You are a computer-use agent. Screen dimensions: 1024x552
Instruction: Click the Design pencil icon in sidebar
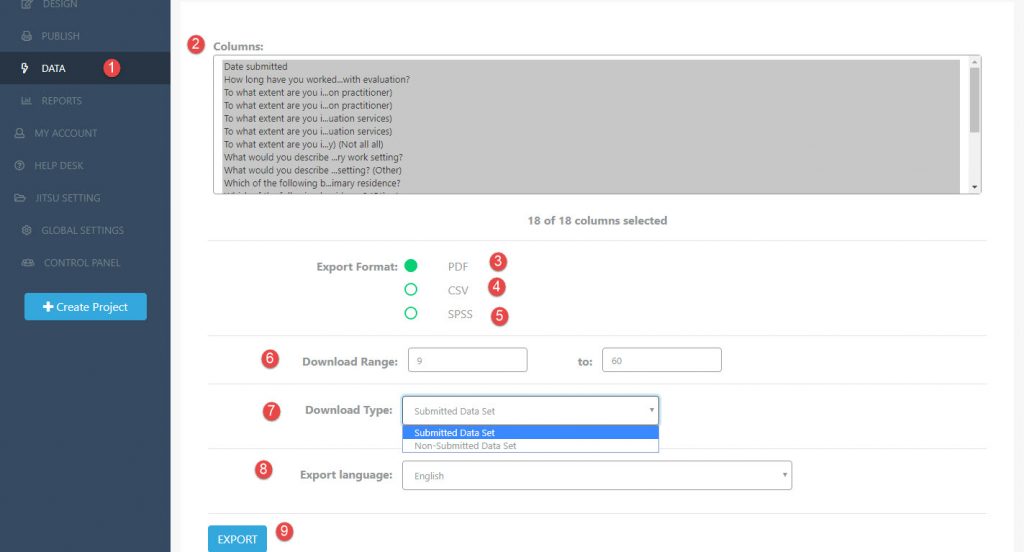[x=26, y=5]
